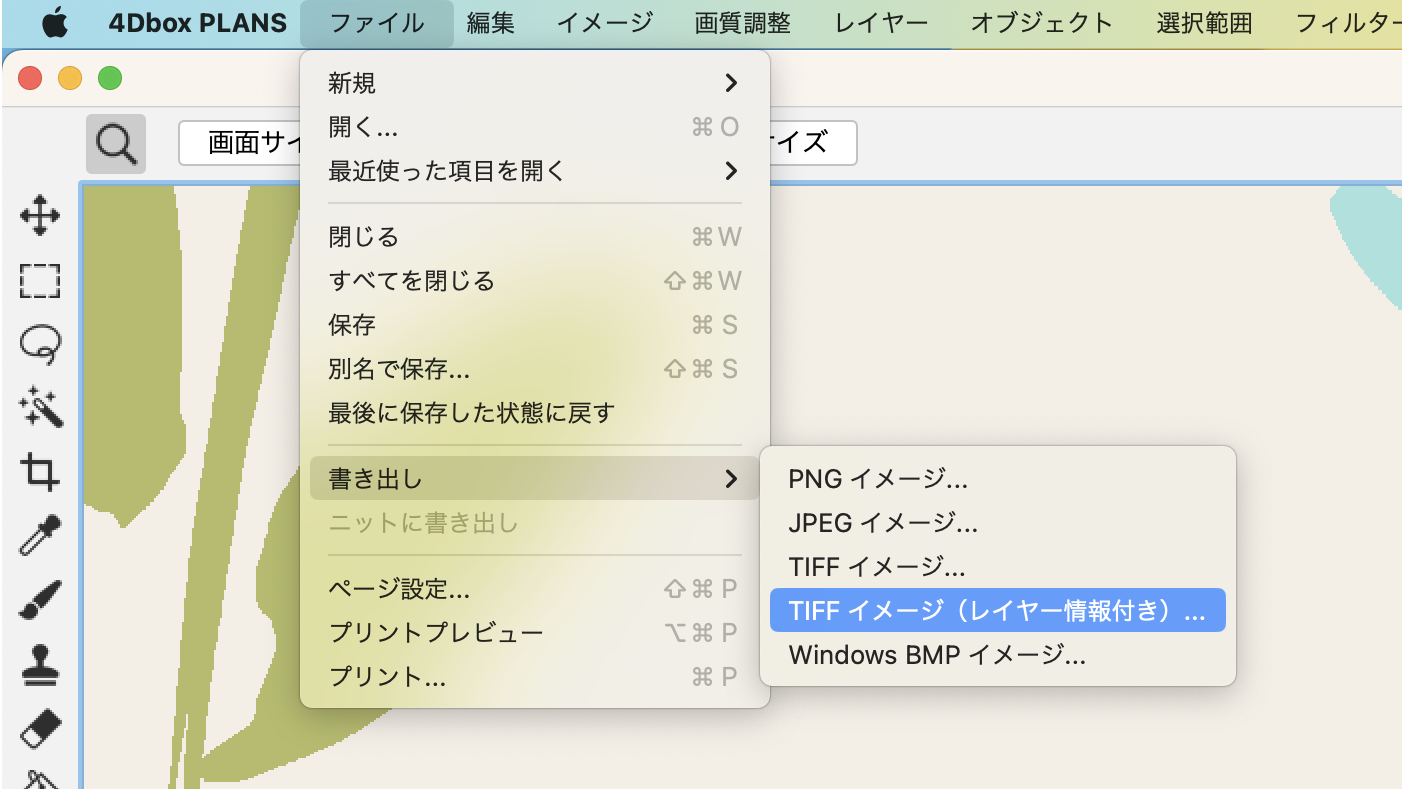Expand the 最近使った項目を開く submenu
Image resolution: width=1402 pixels, height=789 pixels.
535,171
